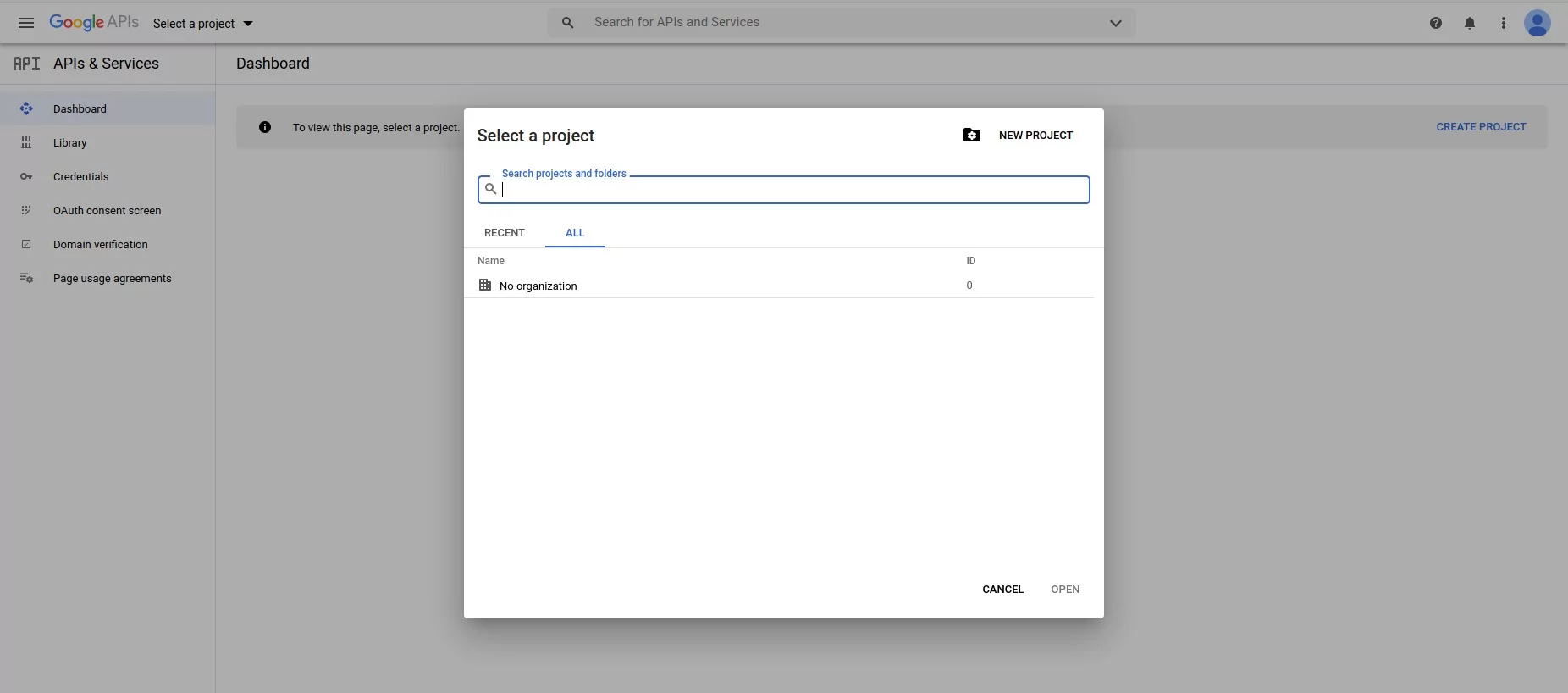The width and height of the screenshot is (1568, 693).
Task: Open Dashboard in the sidebar
Action: pos(108,108)
